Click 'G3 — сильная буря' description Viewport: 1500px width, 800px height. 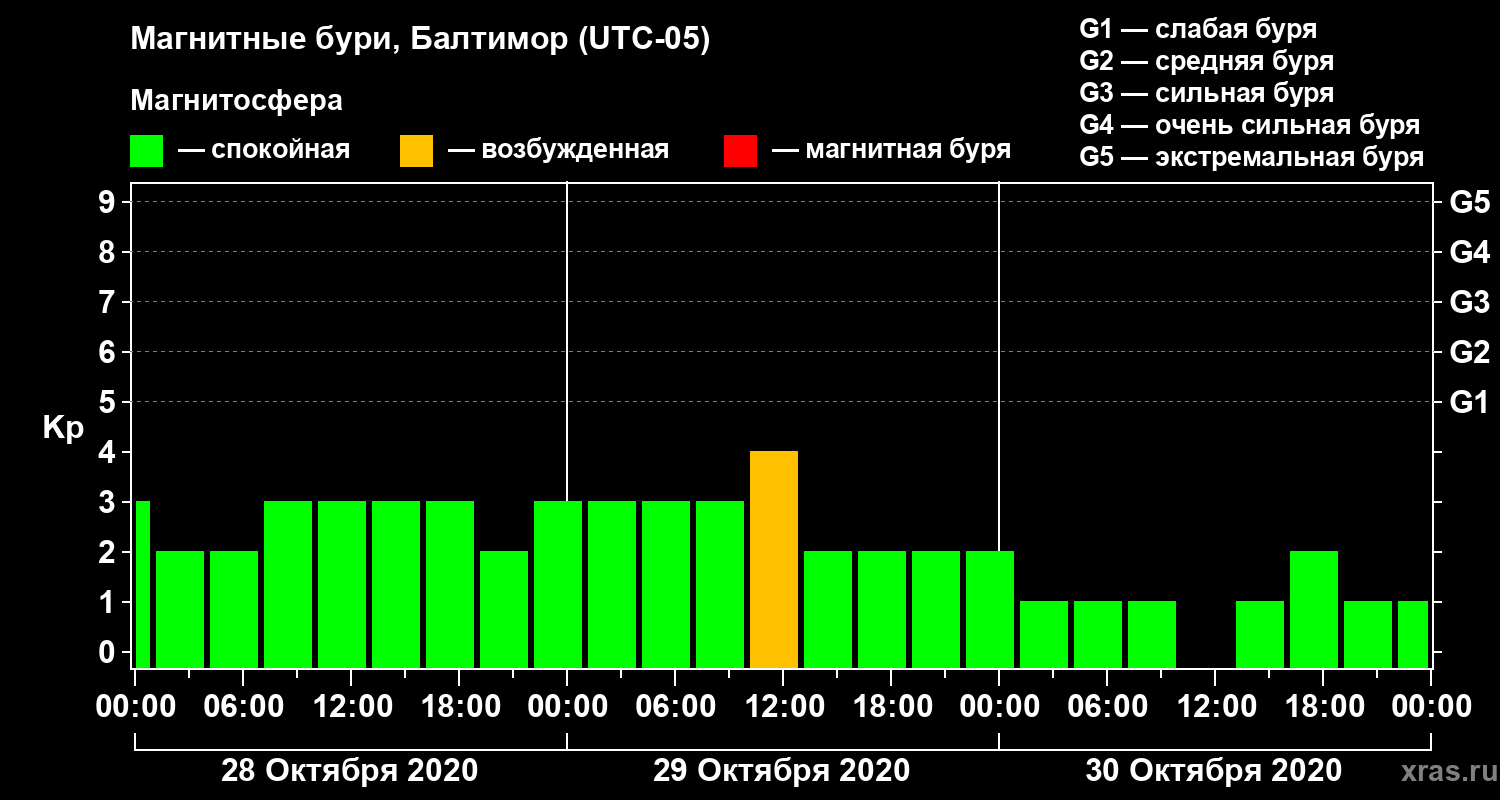click(x=1206, y=93)
